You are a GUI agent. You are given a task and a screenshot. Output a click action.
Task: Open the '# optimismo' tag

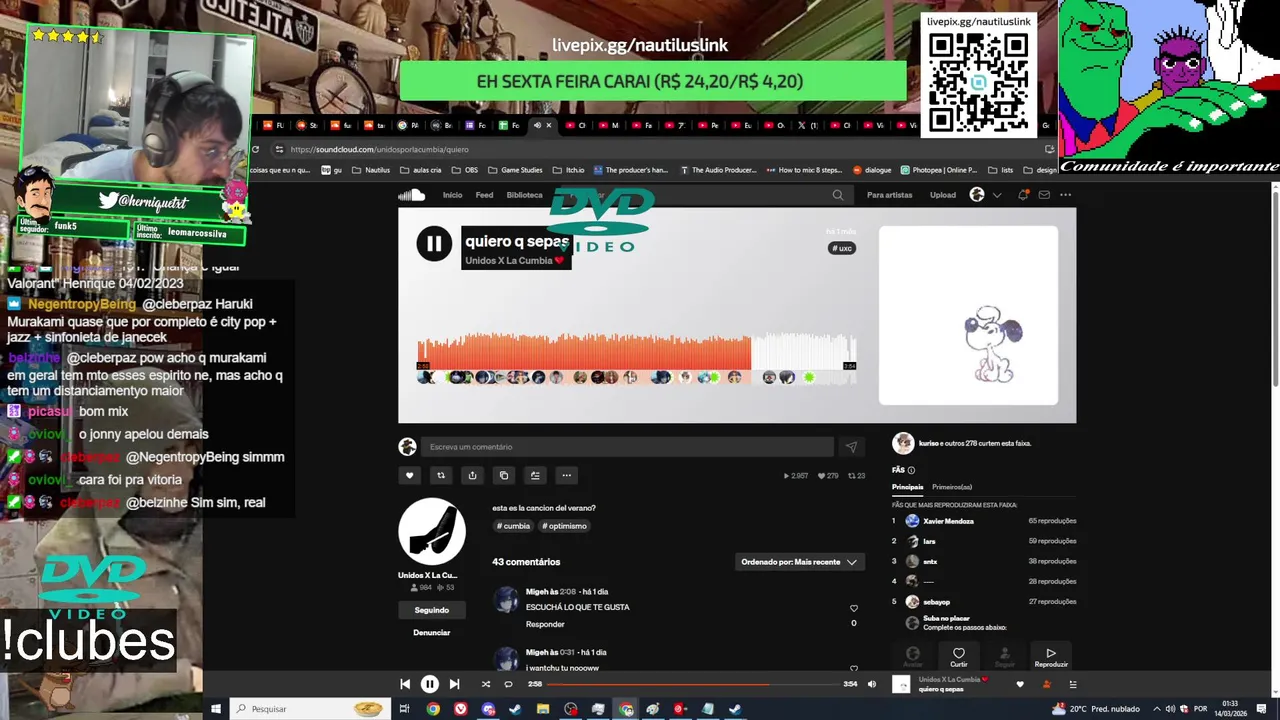point(565,526)
